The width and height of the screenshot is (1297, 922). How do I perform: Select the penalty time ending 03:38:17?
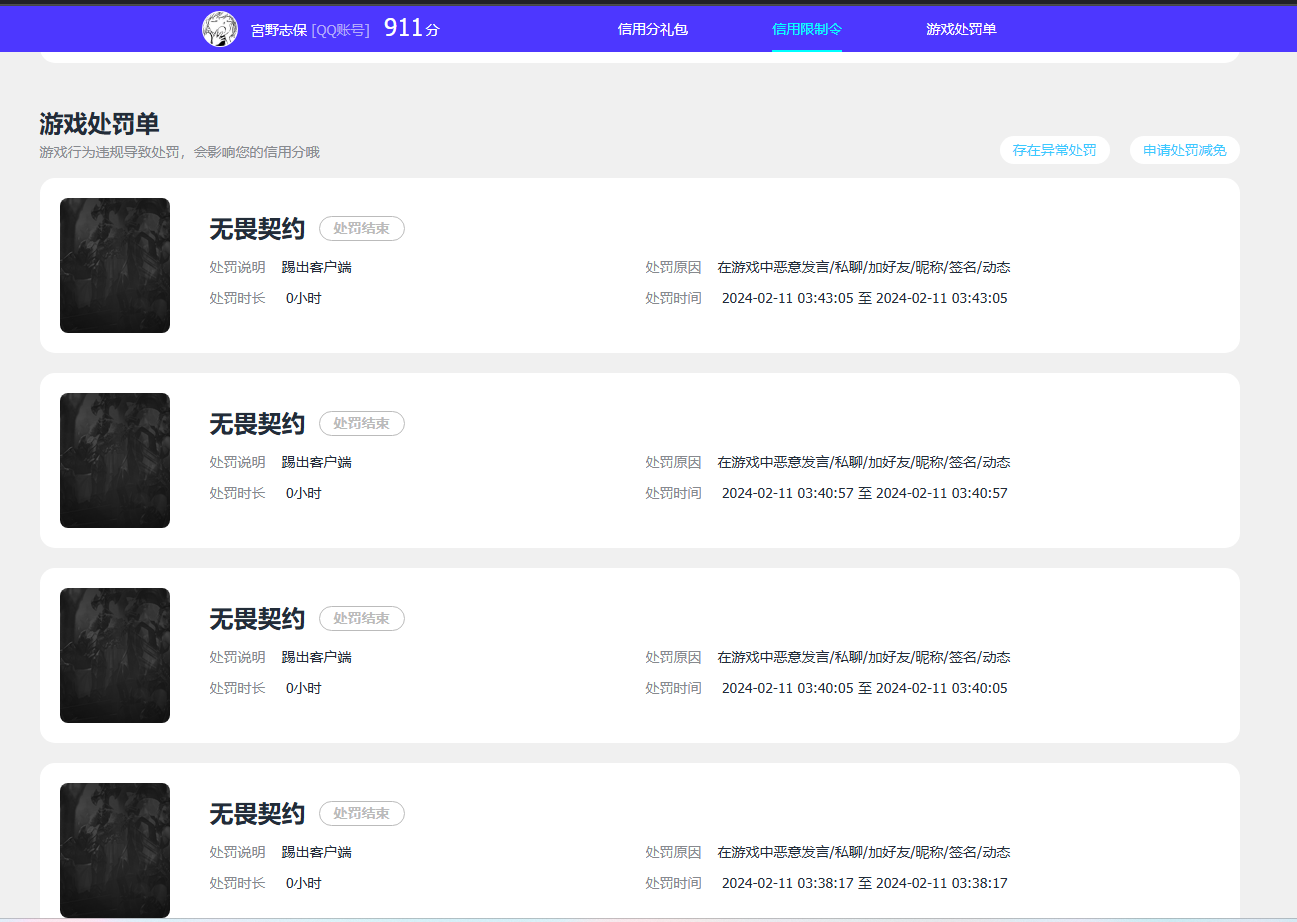click(865, 883)
